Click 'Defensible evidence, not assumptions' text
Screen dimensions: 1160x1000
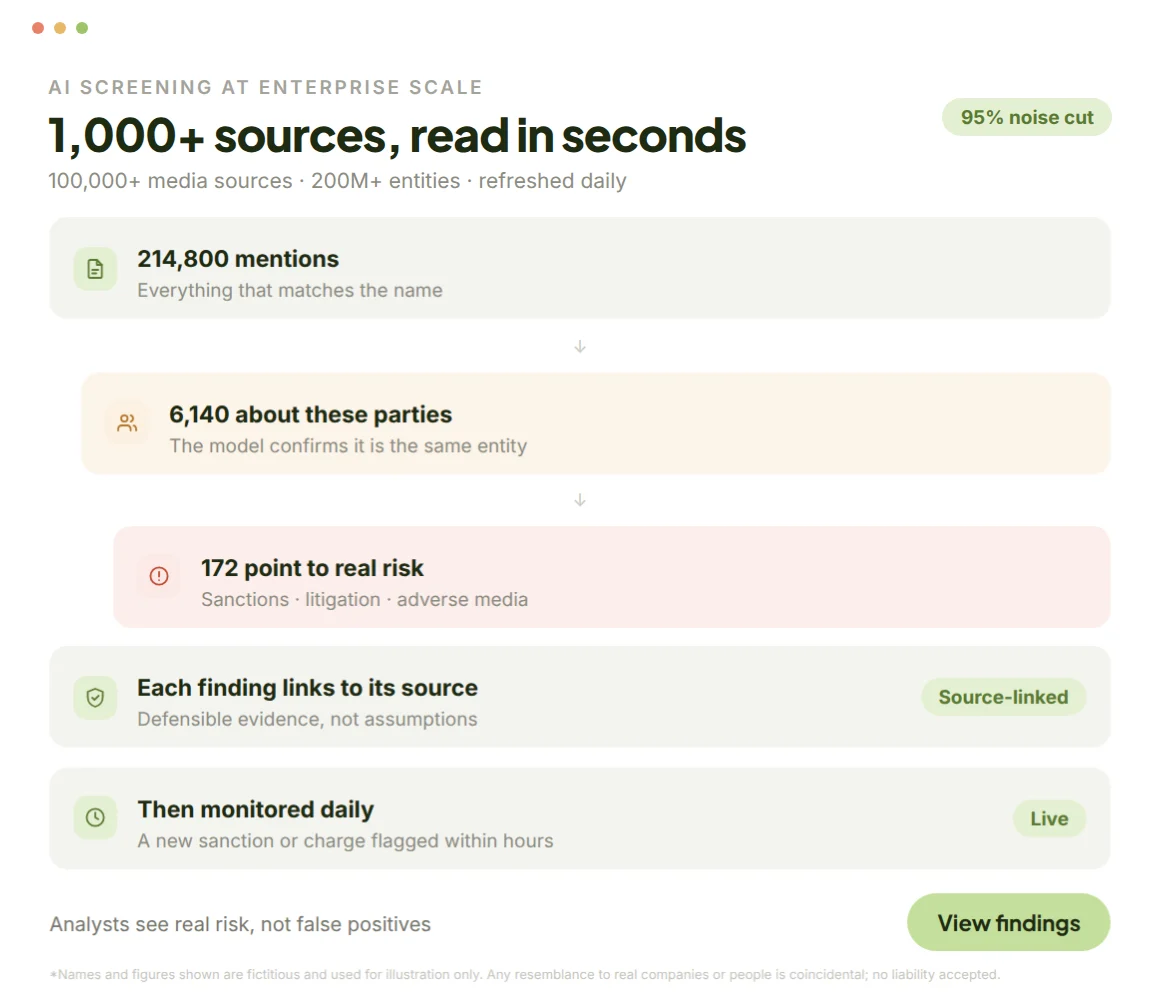(308, 720)
